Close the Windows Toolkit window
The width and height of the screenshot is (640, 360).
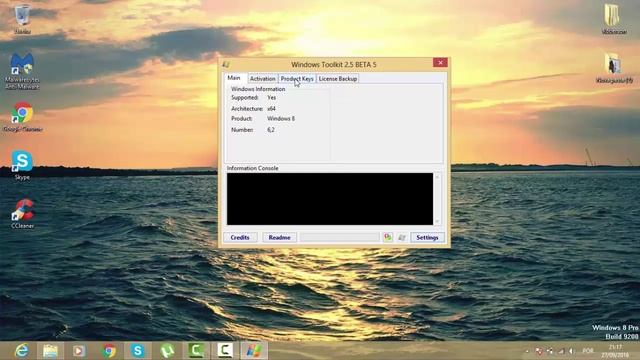coord(440,62)
